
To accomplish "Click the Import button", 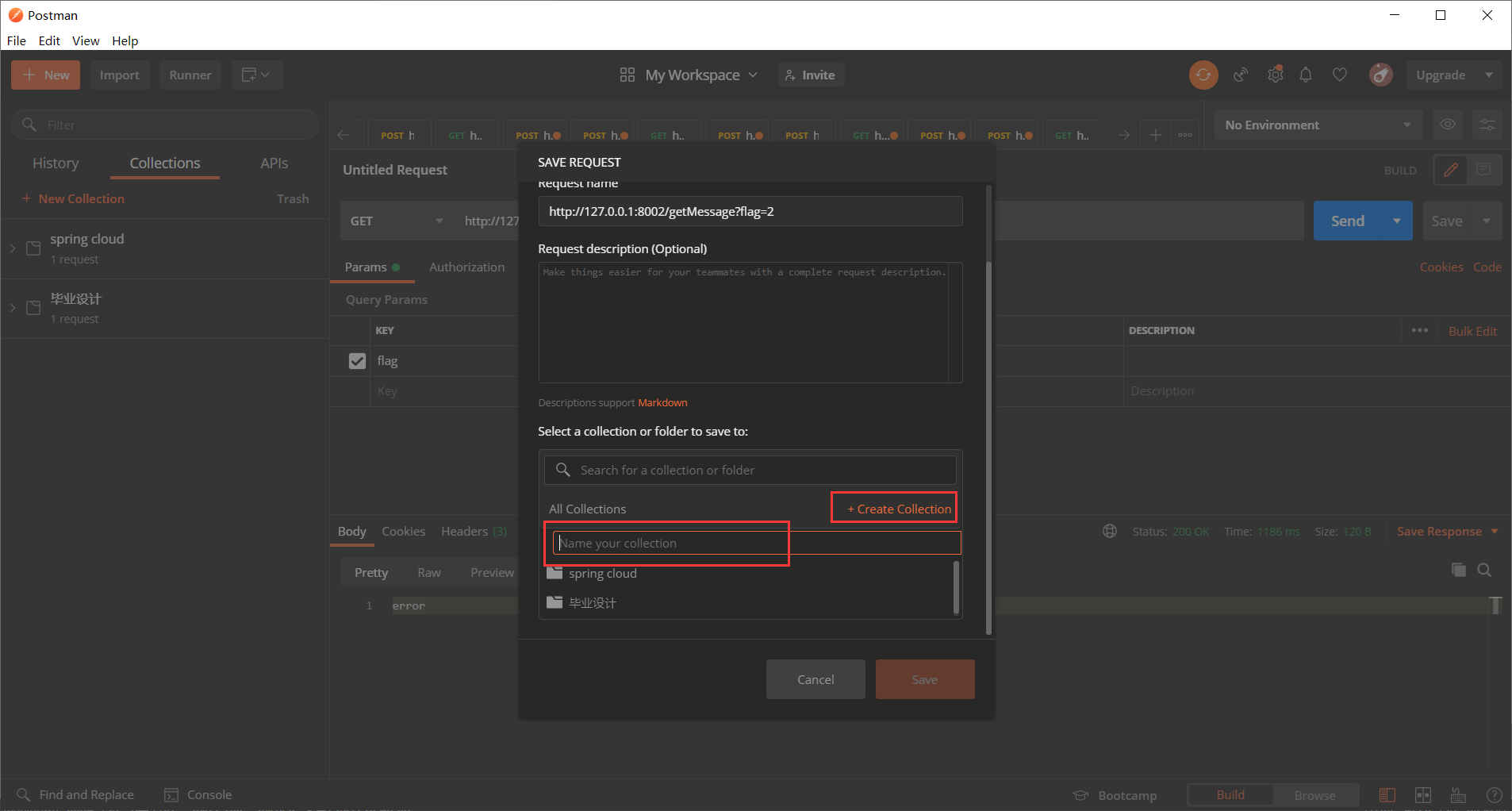I will (x=120, y=75).
